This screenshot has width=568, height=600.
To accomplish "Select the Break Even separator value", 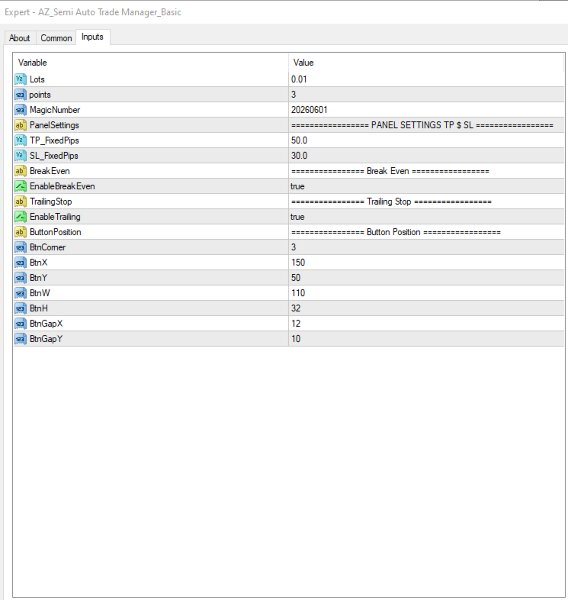I will tap(390, 171).
